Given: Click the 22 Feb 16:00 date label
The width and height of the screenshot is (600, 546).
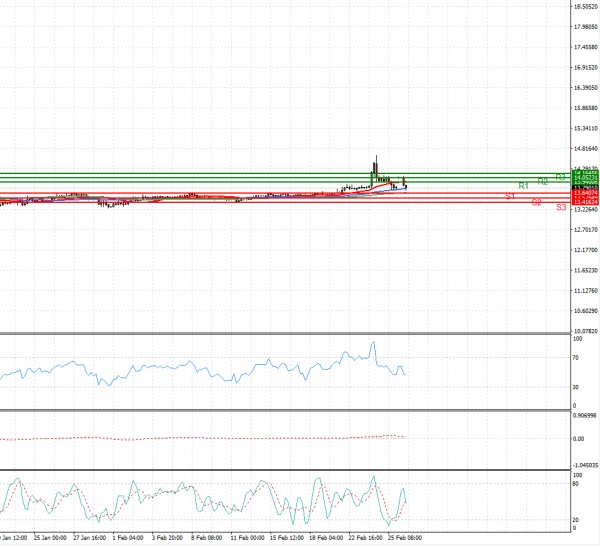Looking at the screenshot, I should tap(365, 538).
